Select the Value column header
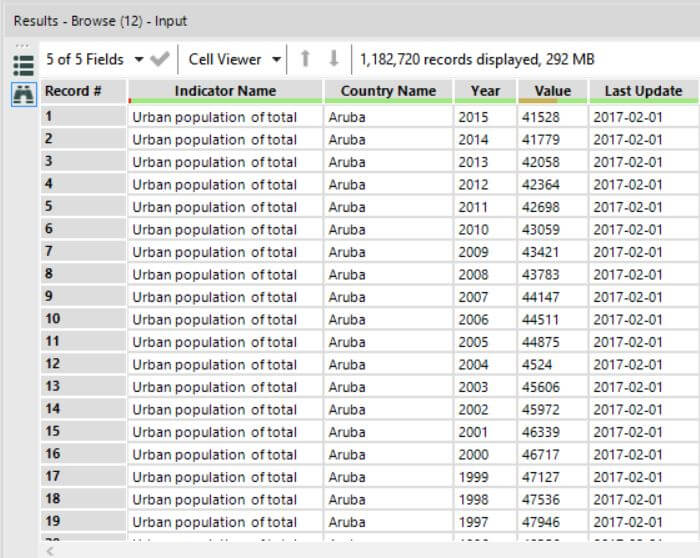700x558 pixels. [552, 91]
